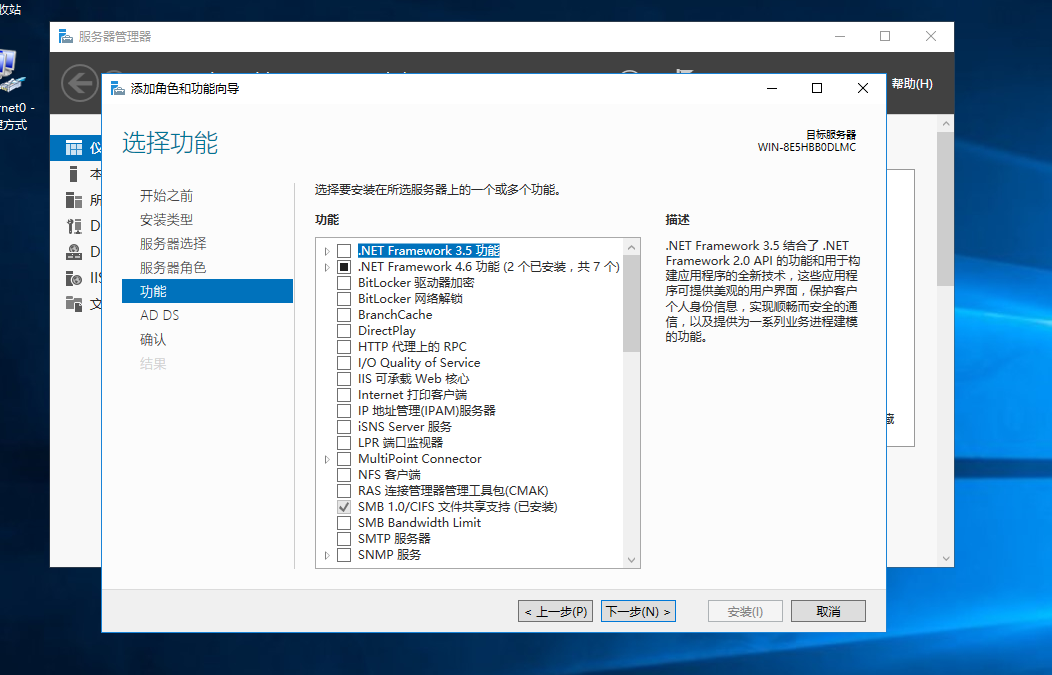Go to 服务器角色 wizard step
Viewport: 1052px width, 675px height.
pyautogui.click(x=173, y=268)
